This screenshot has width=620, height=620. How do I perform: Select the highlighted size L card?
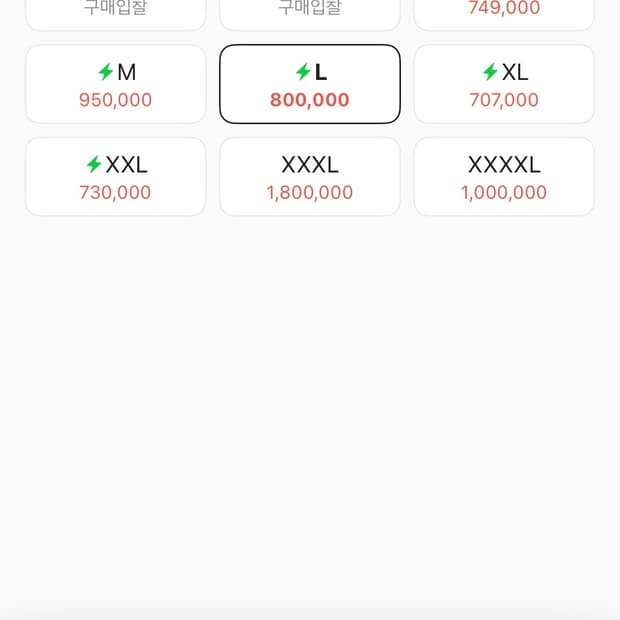point(310,84)
